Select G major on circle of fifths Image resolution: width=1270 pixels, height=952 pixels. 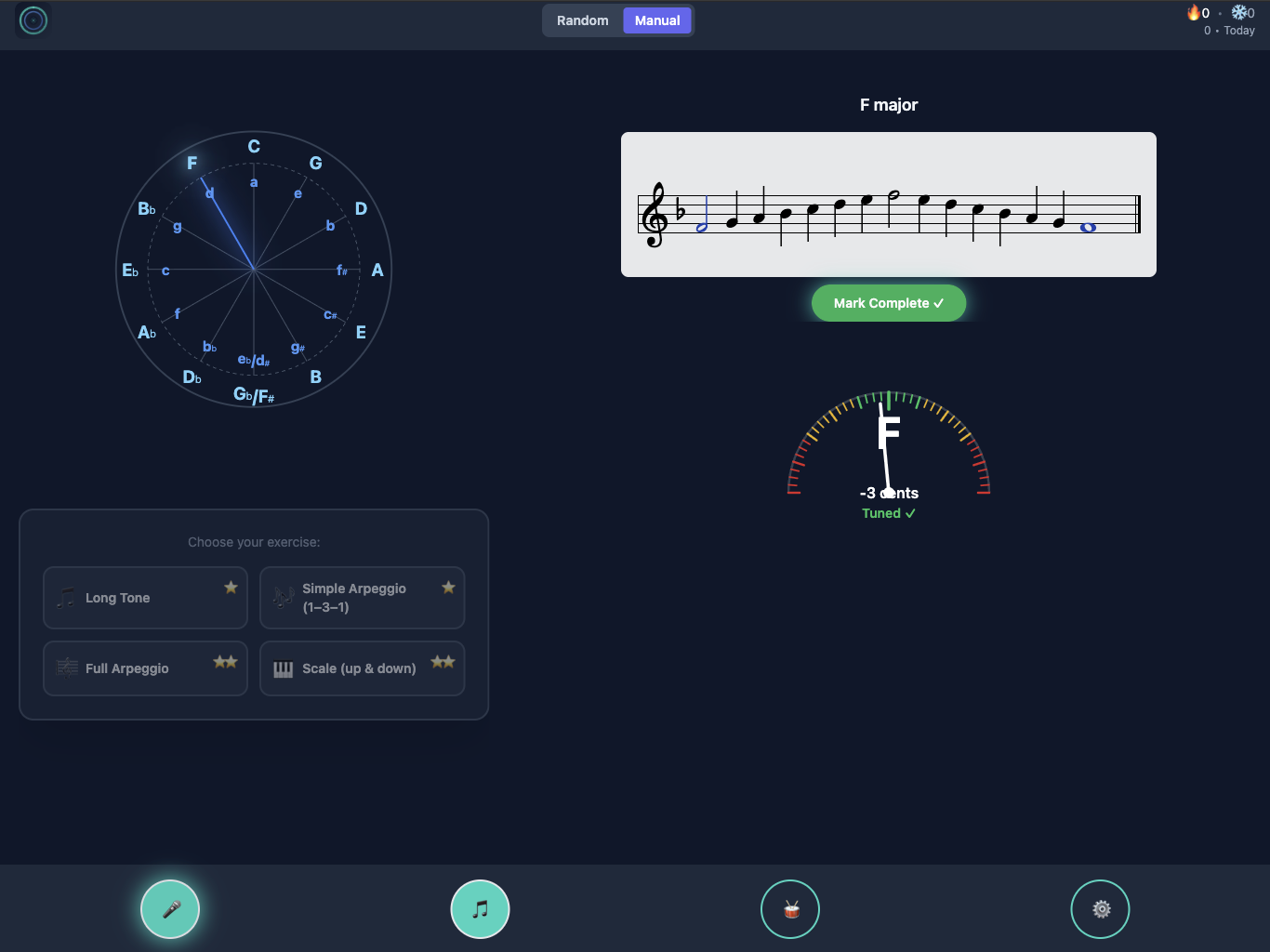(x=316, y=164)
